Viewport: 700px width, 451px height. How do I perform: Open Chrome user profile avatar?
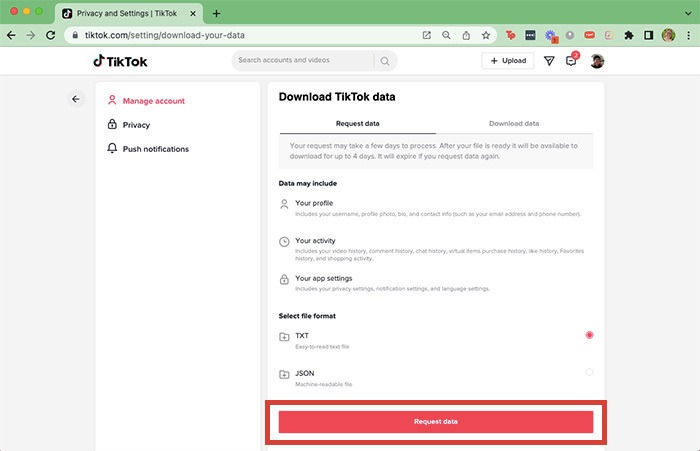pos(668,35)
